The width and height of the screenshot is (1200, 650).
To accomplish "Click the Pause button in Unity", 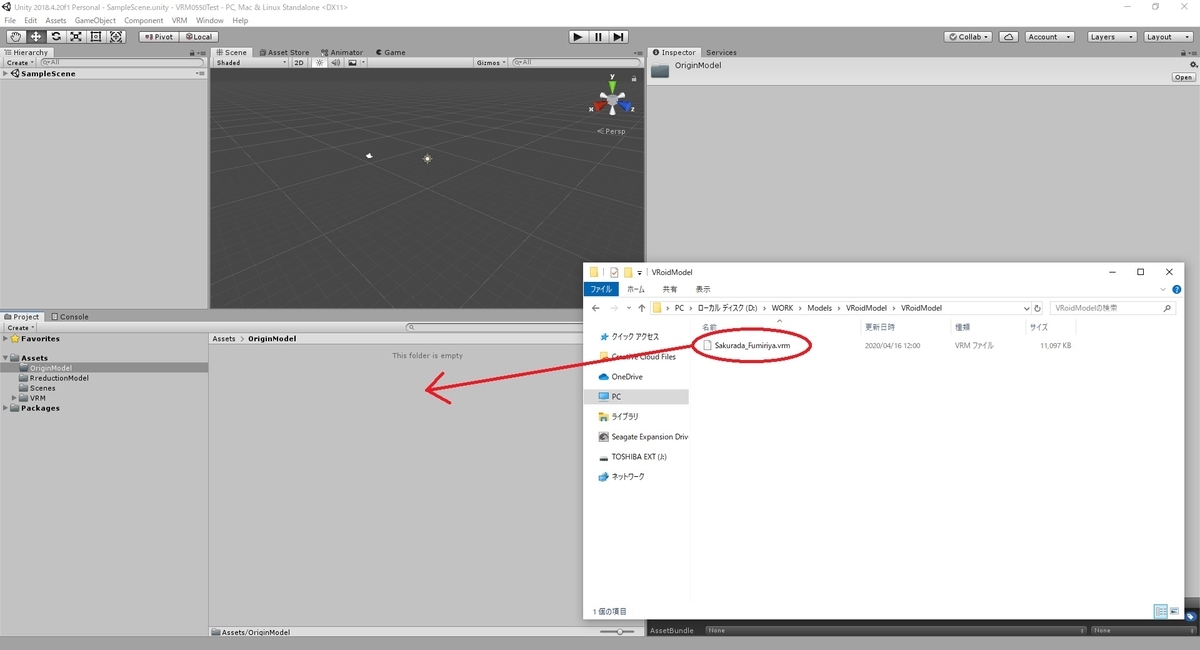I will pos(598,37).
